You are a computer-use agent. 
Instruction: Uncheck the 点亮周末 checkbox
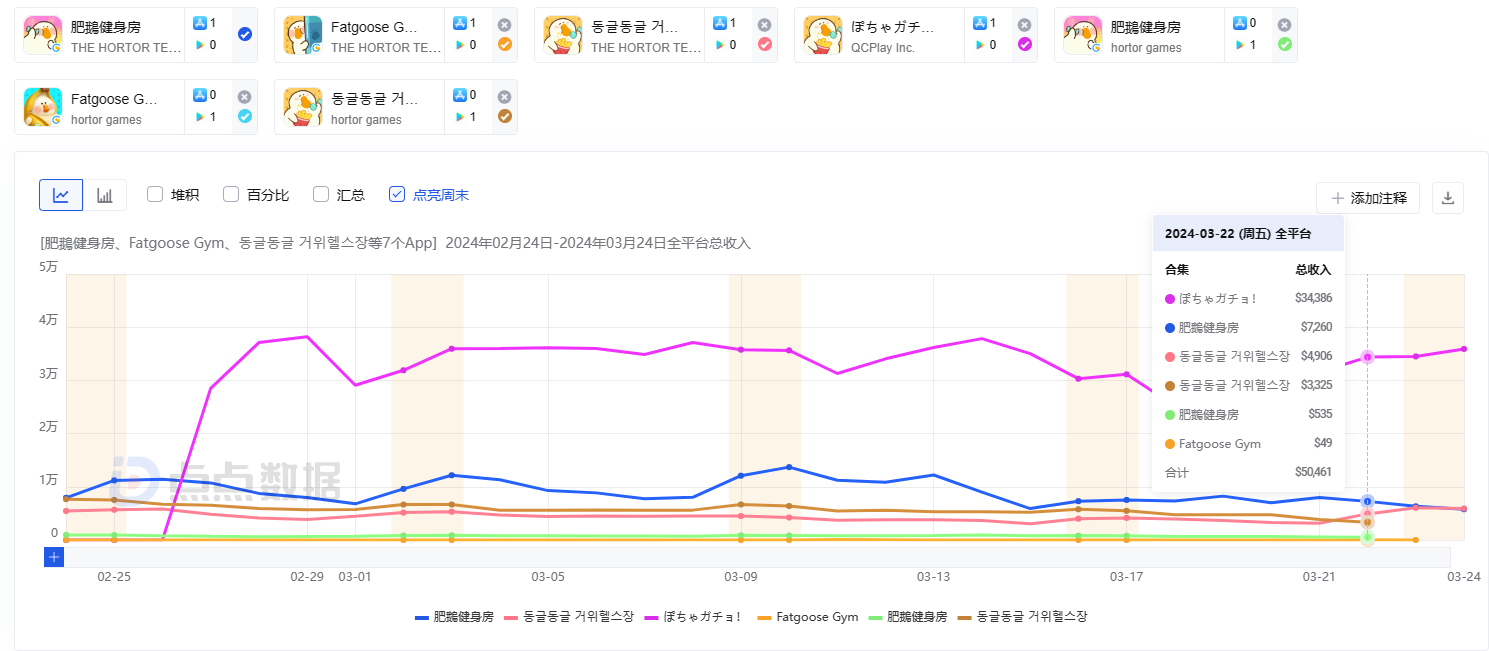click(397, 195)
